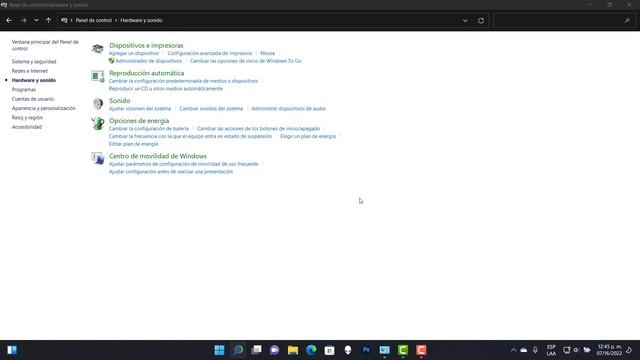
Task: Click the Control Panel search field
Action: coord(563,20)
